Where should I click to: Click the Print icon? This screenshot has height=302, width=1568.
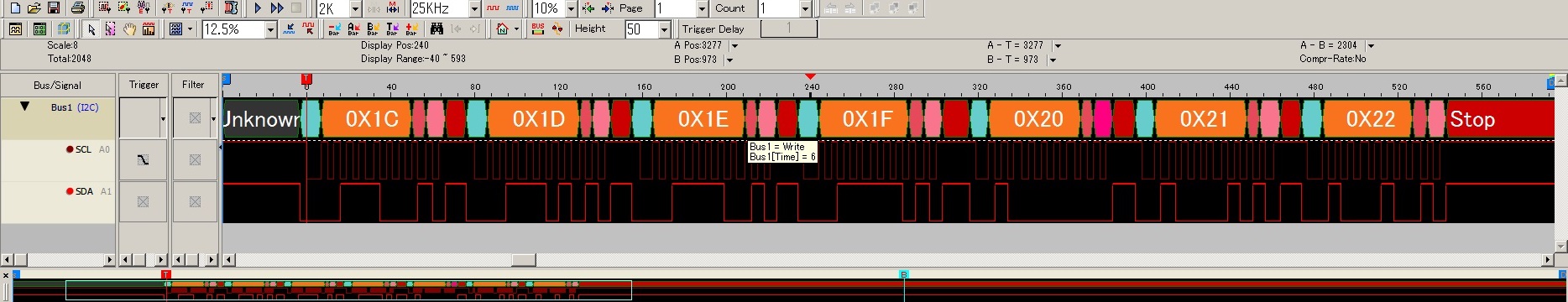[x=77, y=8]
